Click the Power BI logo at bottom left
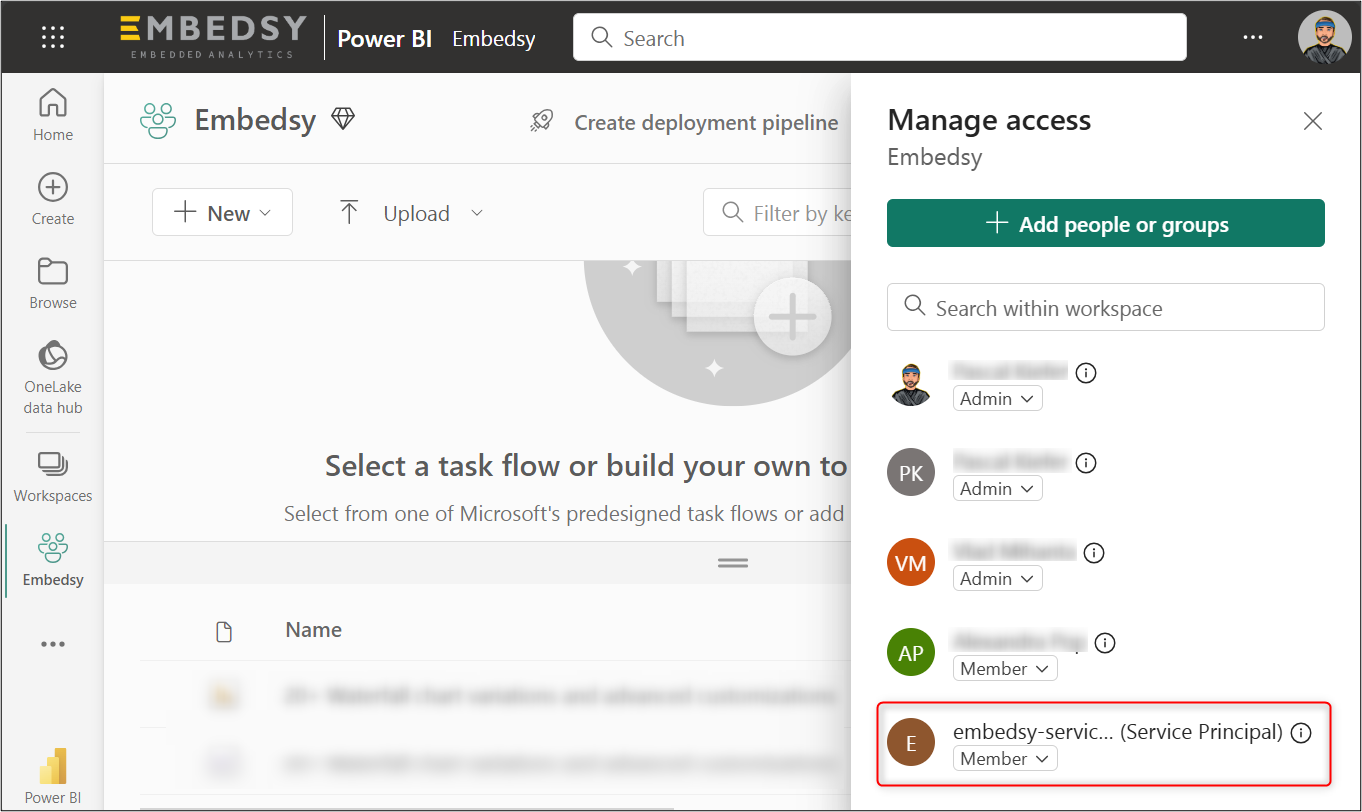This screenshot has height=812, width=1362. [x=52, y=776]
